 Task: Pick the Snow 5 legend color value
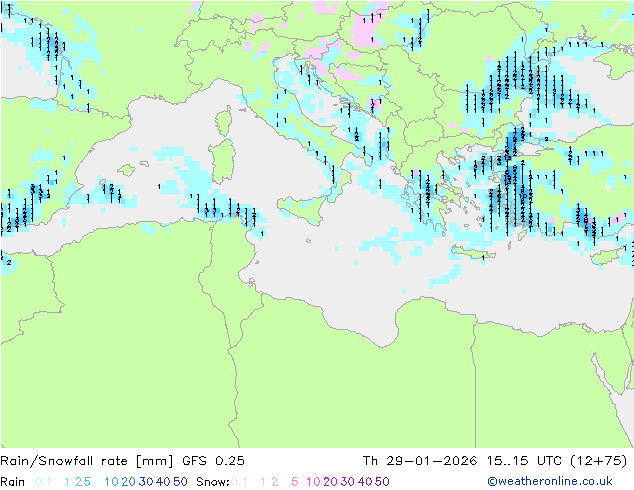click(294, 482)
